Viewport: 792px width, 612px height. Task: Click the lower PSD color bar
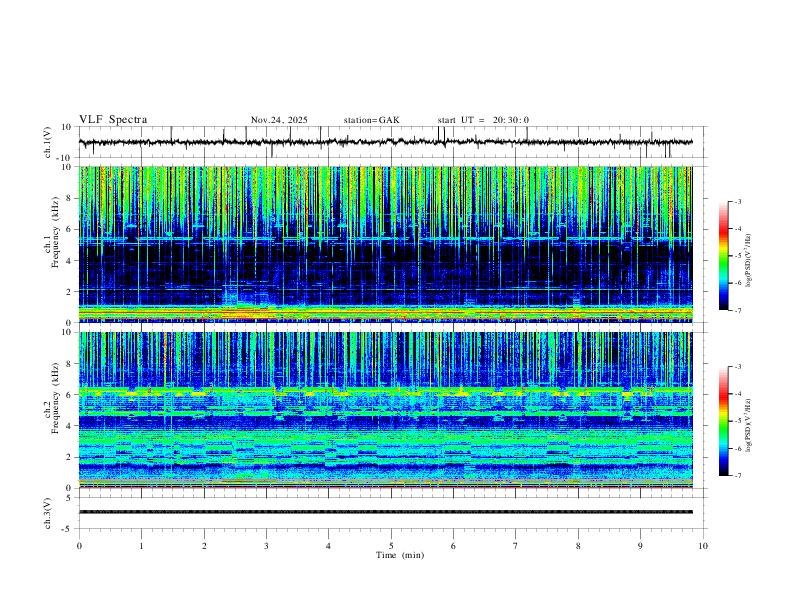724,421
